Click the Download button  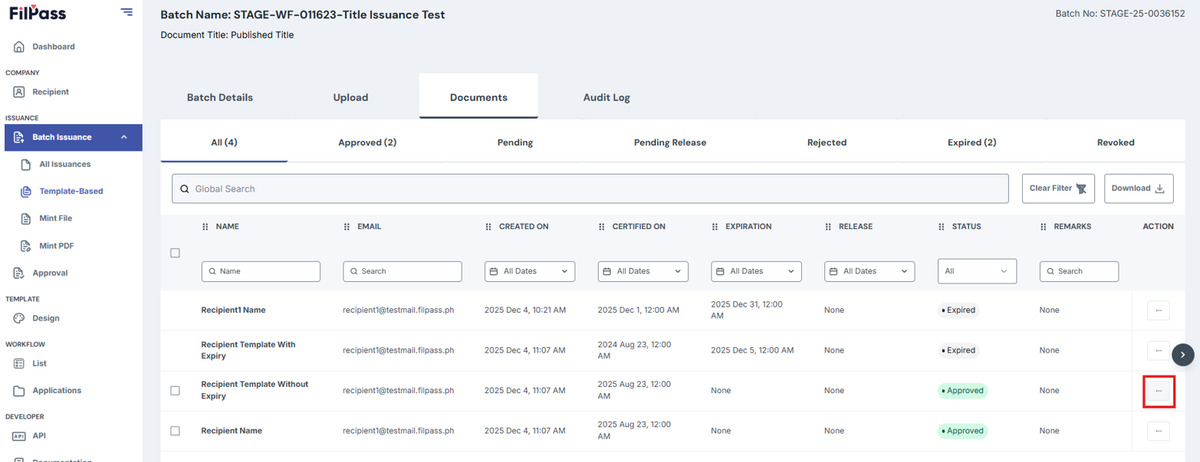pyautogui.click(x=1139, y=188)
